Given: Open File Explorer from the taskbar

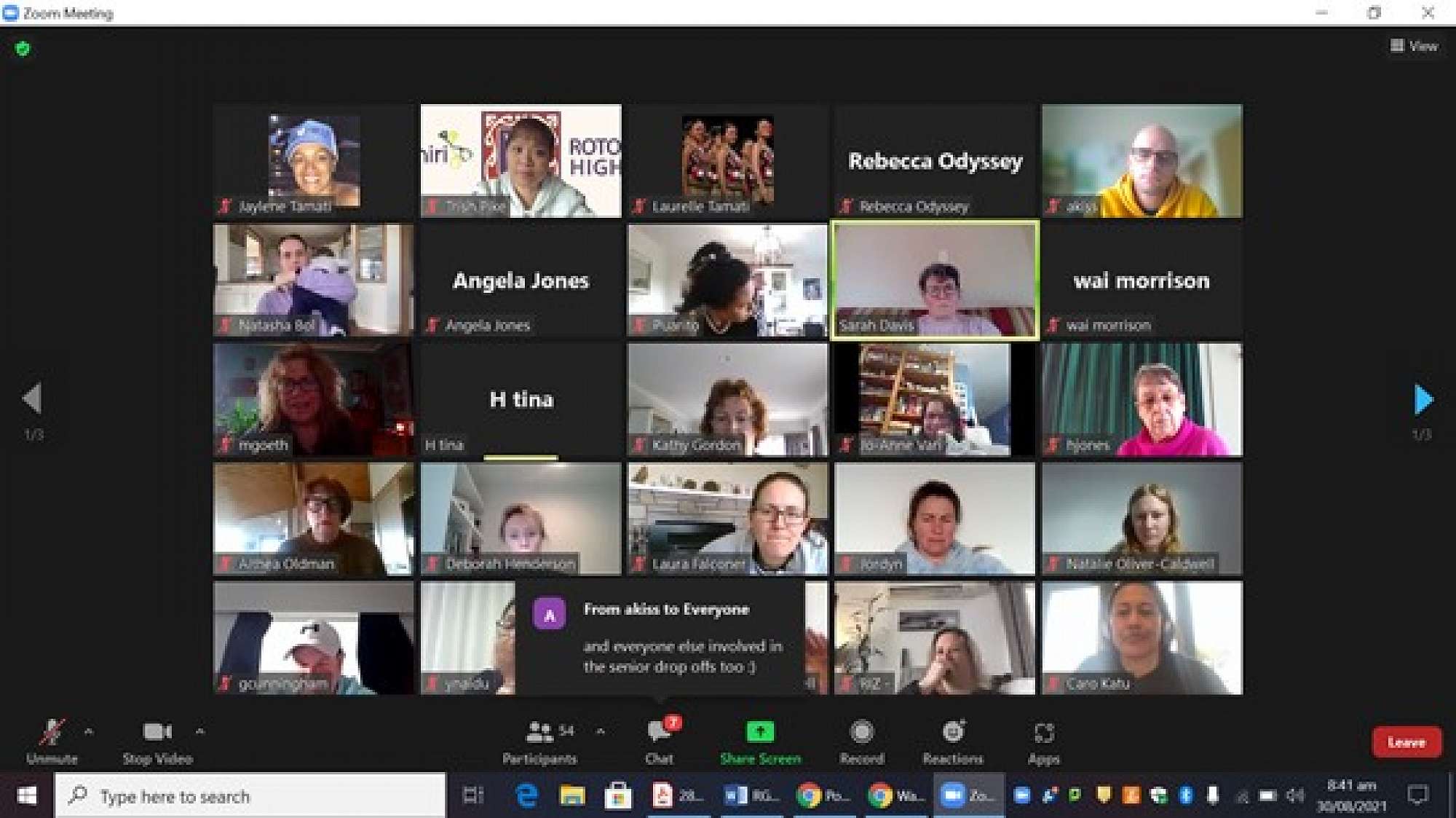Looking at the screenshot, I should 571,795.
